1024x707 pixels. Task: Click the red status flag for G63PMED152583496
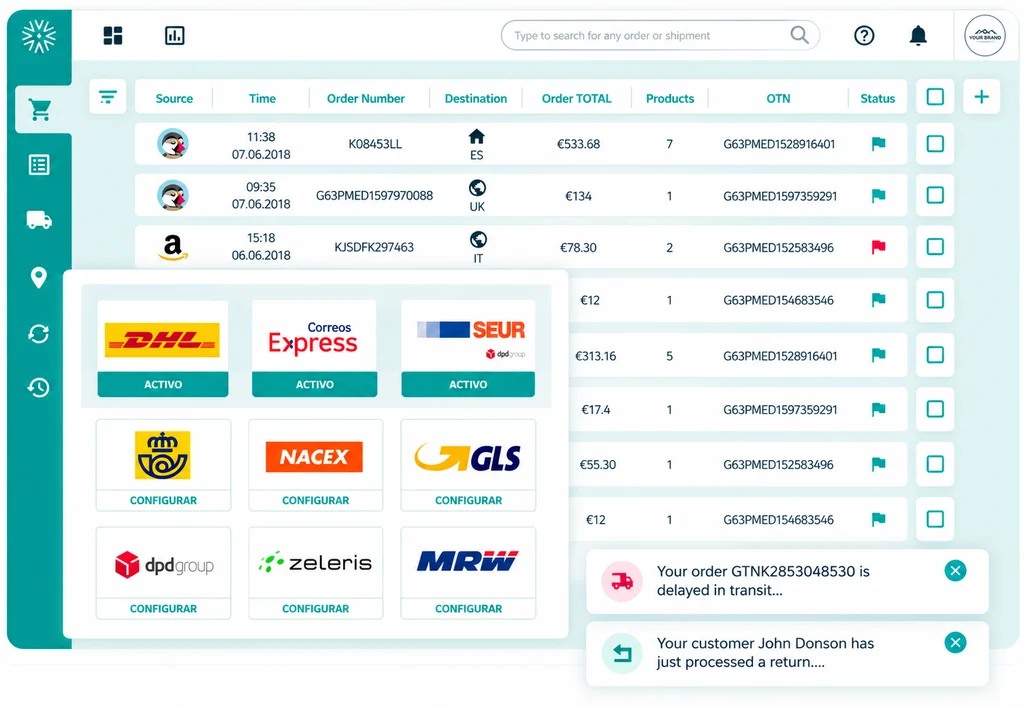pyautogui.click(x=878, y=247)
